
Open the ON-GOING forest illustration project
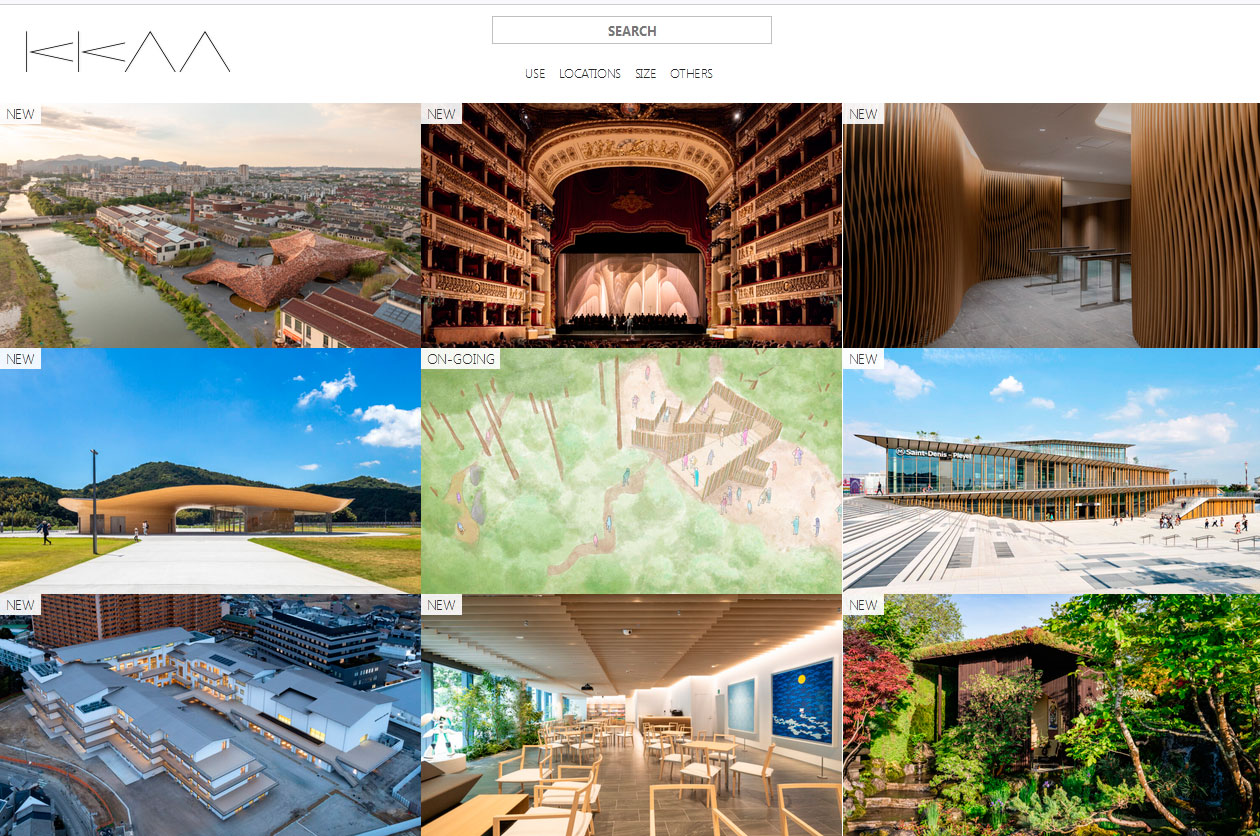(x=631, y=471)
